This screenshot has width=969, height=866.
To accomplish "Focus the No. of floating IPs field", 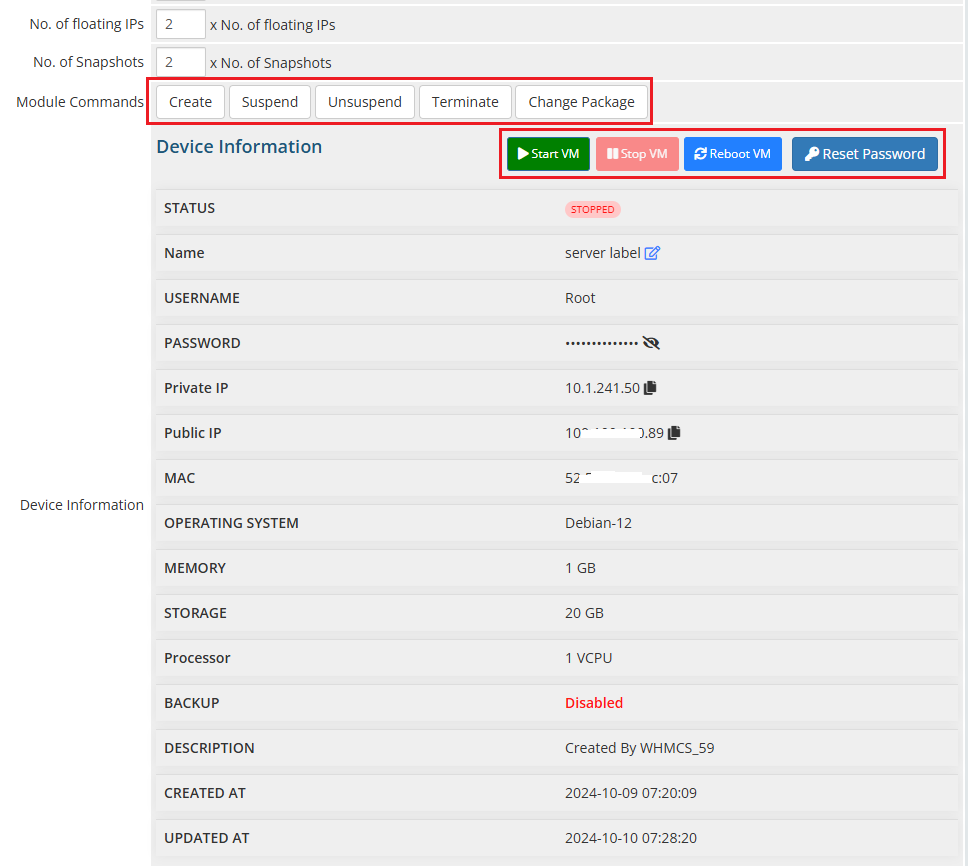I will 181,24.
